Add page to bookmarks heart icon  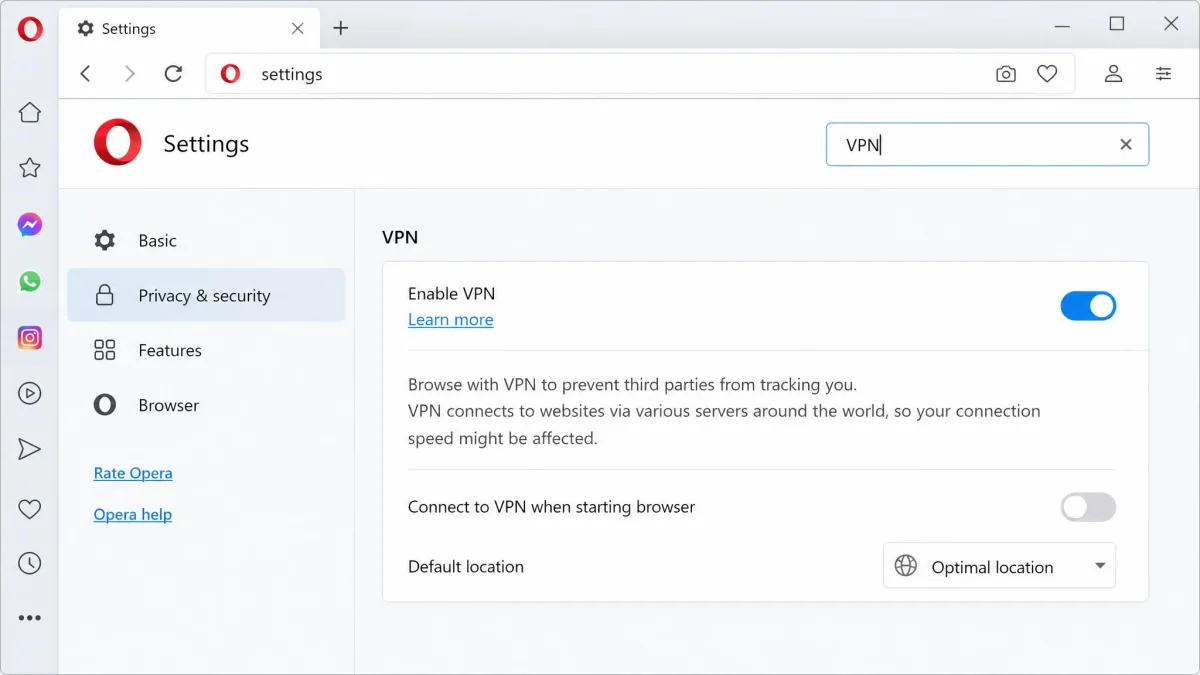1047,74
